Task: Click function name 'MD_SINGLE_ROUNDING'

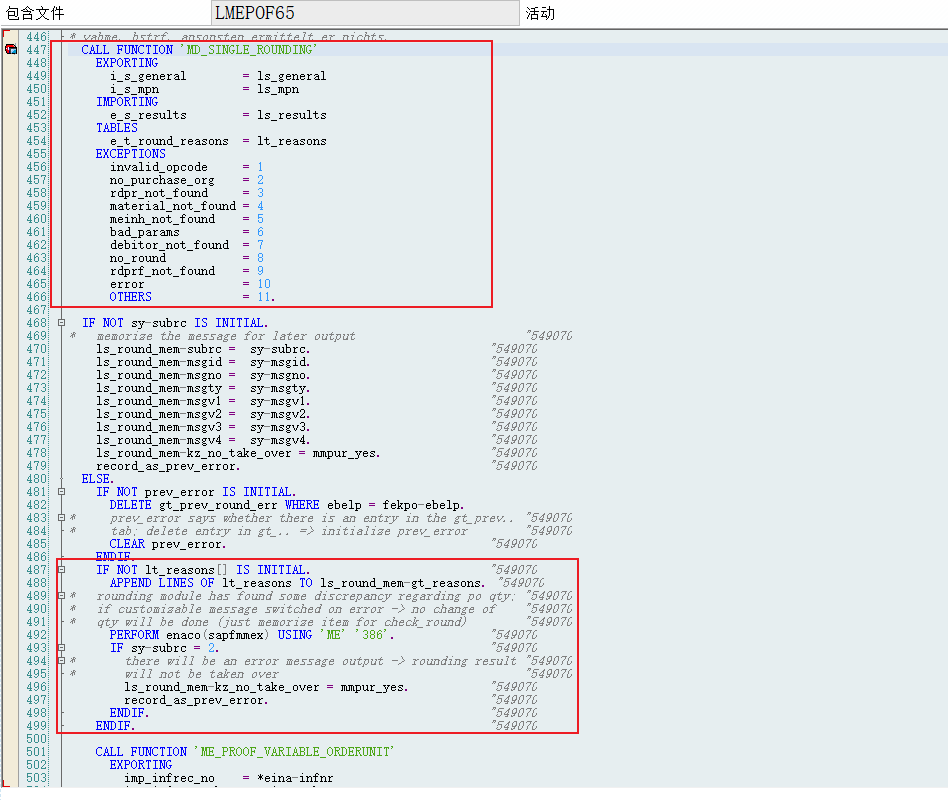Action: pos(248,50)
